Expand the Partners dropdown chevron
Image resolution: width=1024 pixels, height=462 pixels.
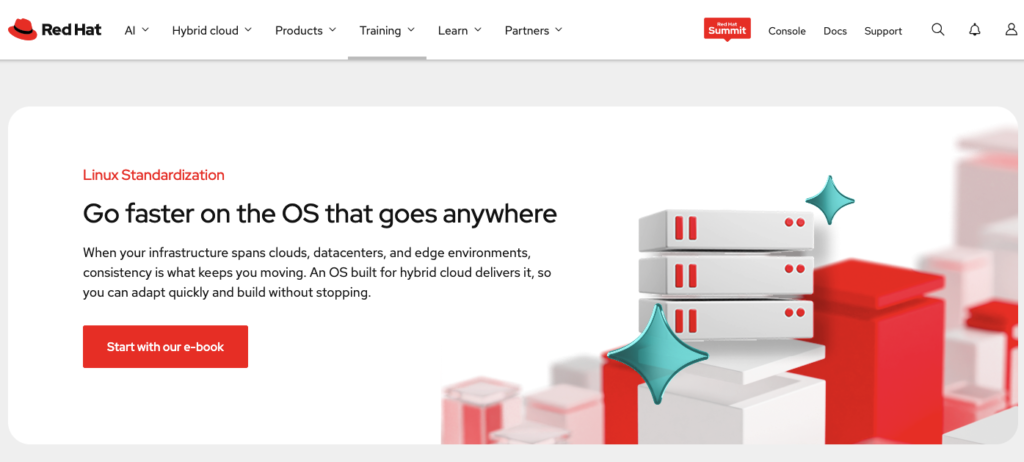[x=558, y=30]
